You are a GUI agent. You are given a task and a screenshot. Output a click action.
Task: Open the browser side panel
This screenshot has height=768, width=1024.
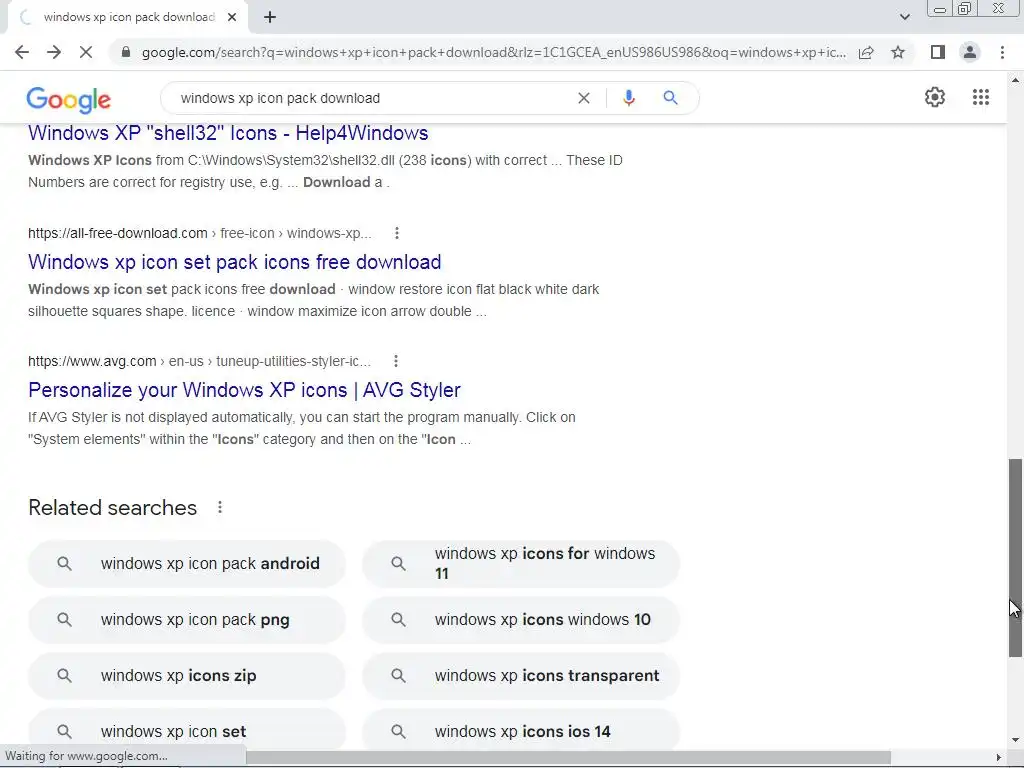click(x=938, y=52)
